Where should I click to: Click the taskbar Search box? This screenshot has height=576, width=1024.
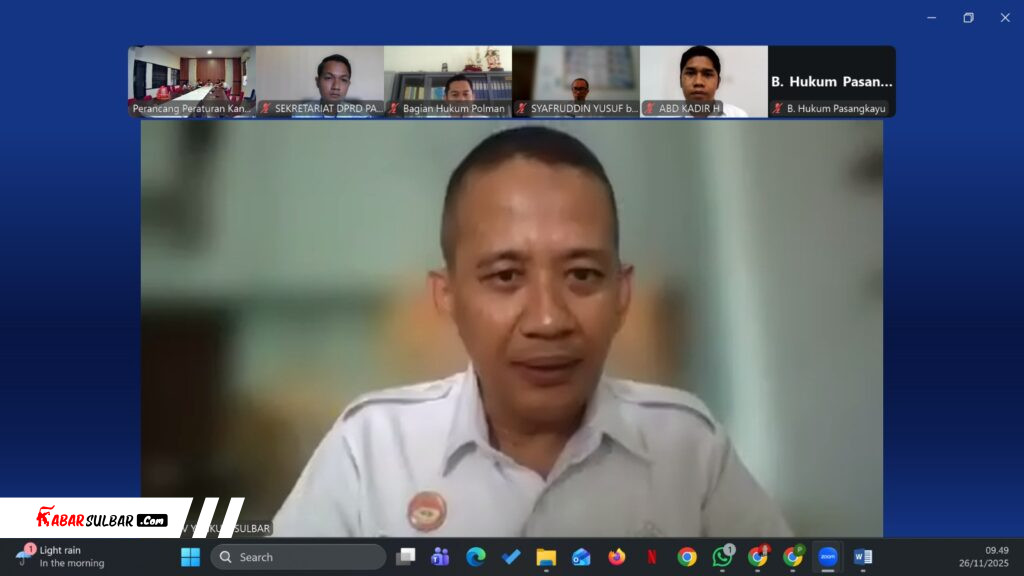[298, 557]
